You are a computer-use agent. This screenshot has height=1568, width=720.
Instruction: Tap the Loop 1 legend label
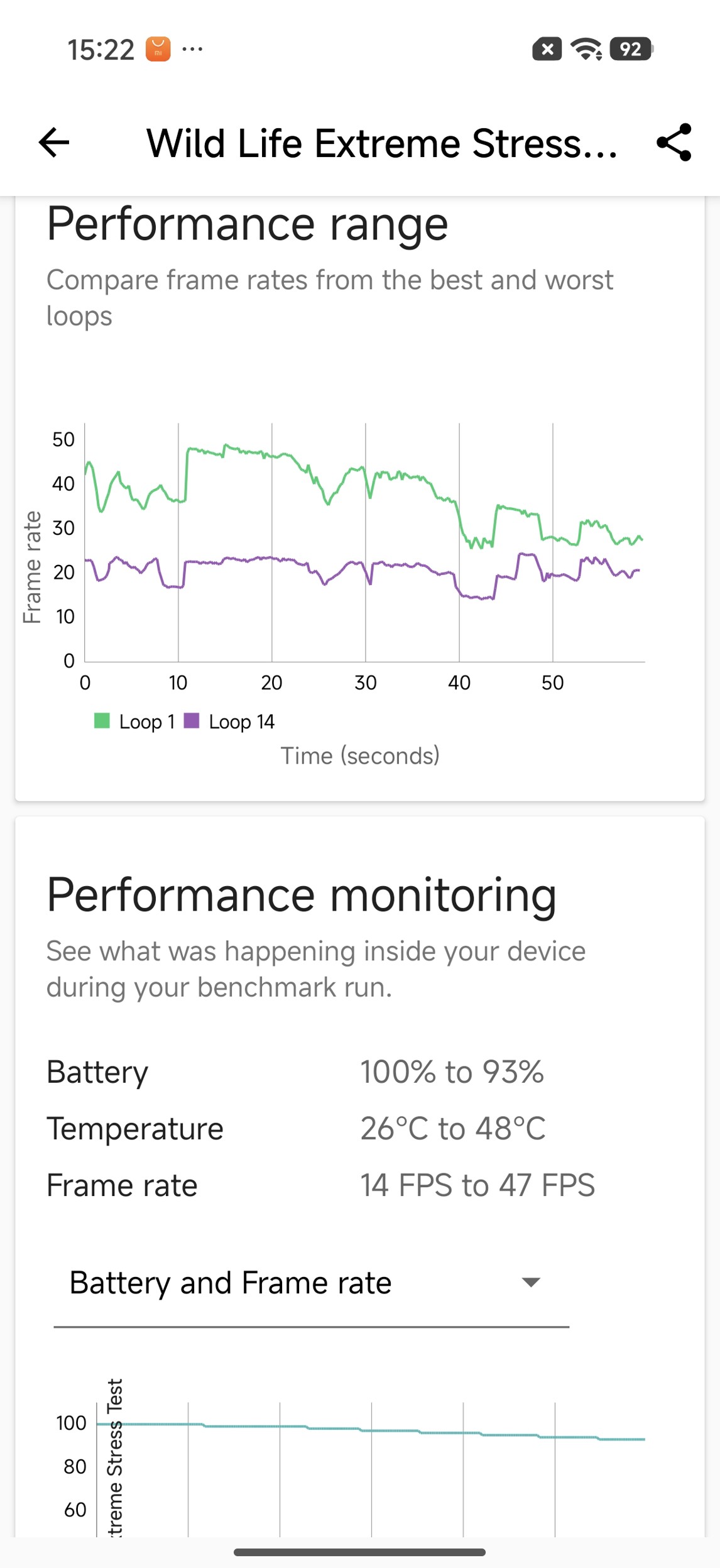coord(146,722)
